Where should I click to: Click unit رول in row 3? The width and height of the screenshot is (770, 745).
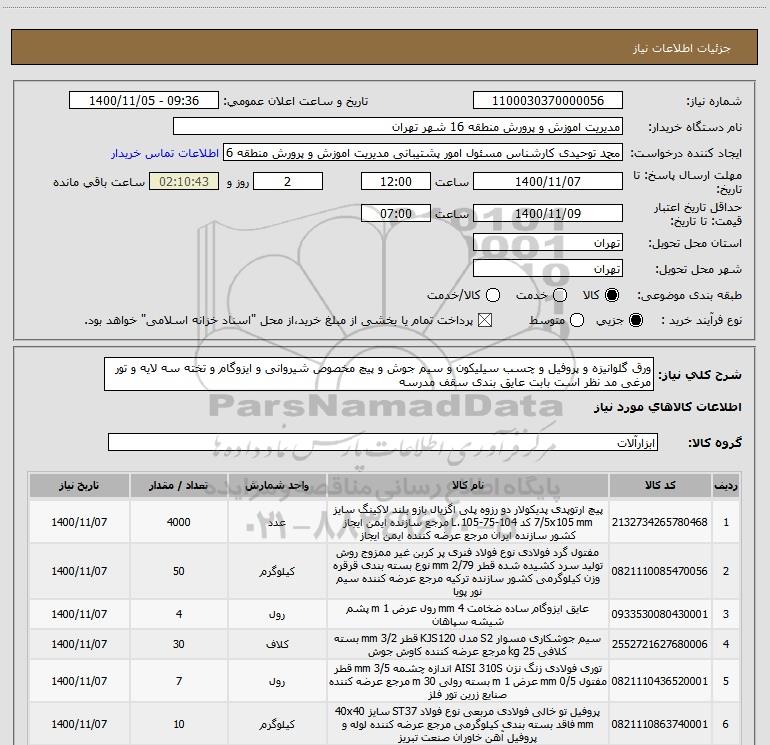tap(277, 614)
